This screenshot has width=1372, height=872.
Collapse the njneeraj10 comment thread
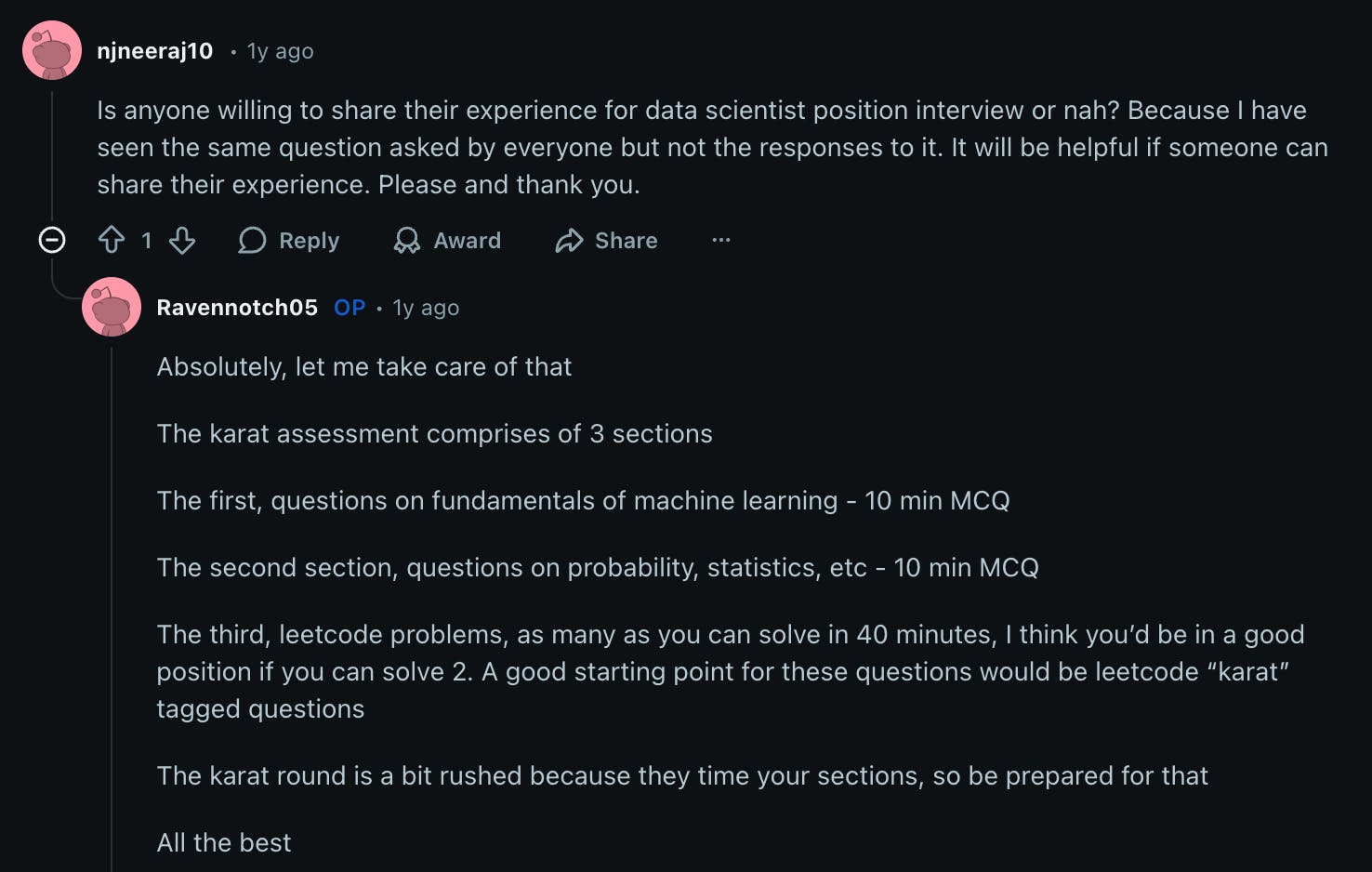coord(52,241)
